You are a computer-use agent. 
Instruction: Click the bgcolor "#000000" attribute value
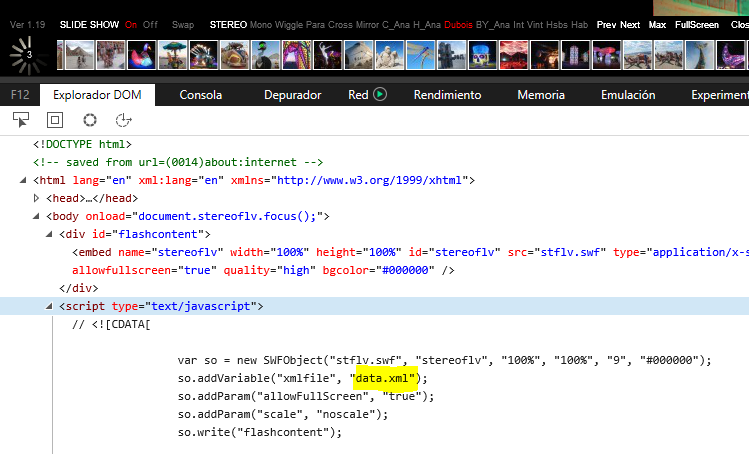click(x=405, y=270)
